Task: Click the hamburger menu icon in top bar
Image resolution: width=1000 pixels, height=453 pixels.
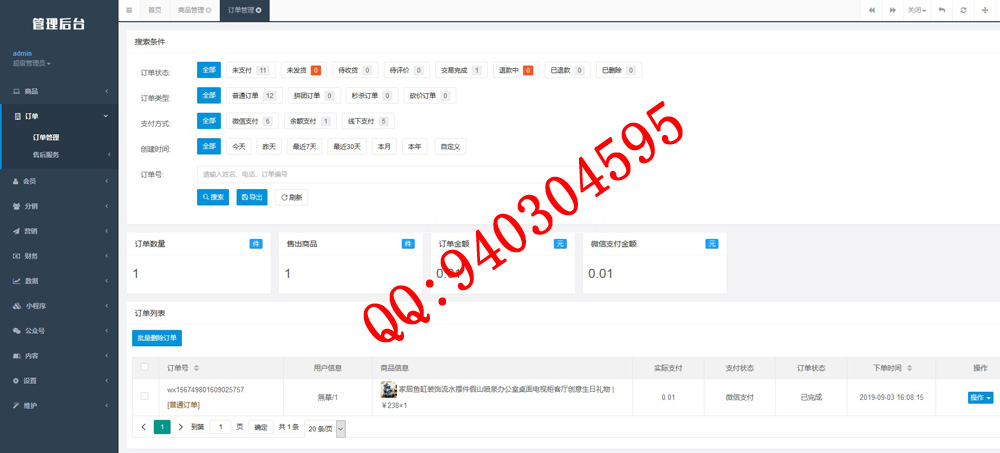Action: click(131, 10)
